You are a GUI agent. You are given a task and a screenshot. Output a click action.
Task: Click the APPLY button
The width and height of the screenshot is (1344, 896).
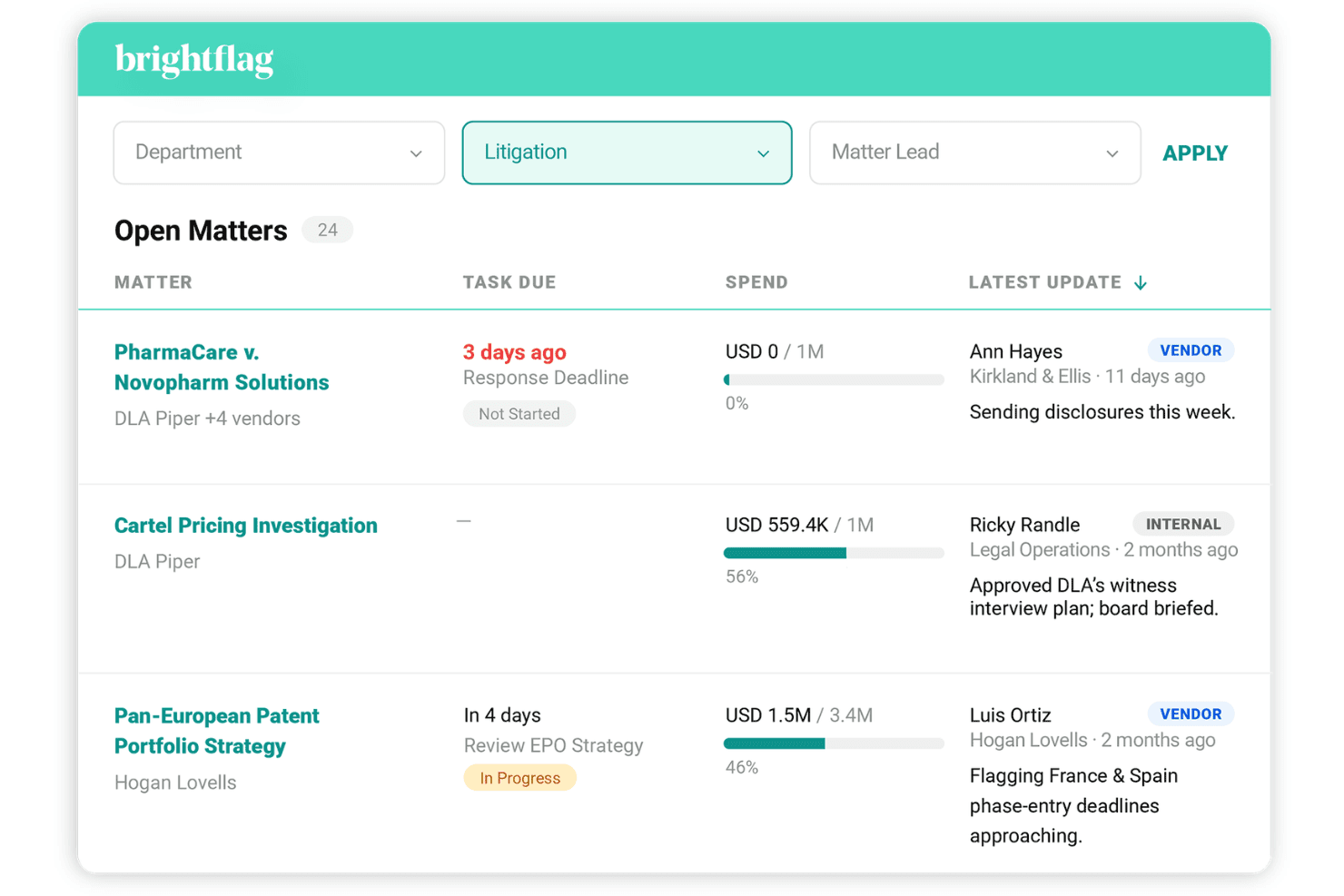point(1195,153)
